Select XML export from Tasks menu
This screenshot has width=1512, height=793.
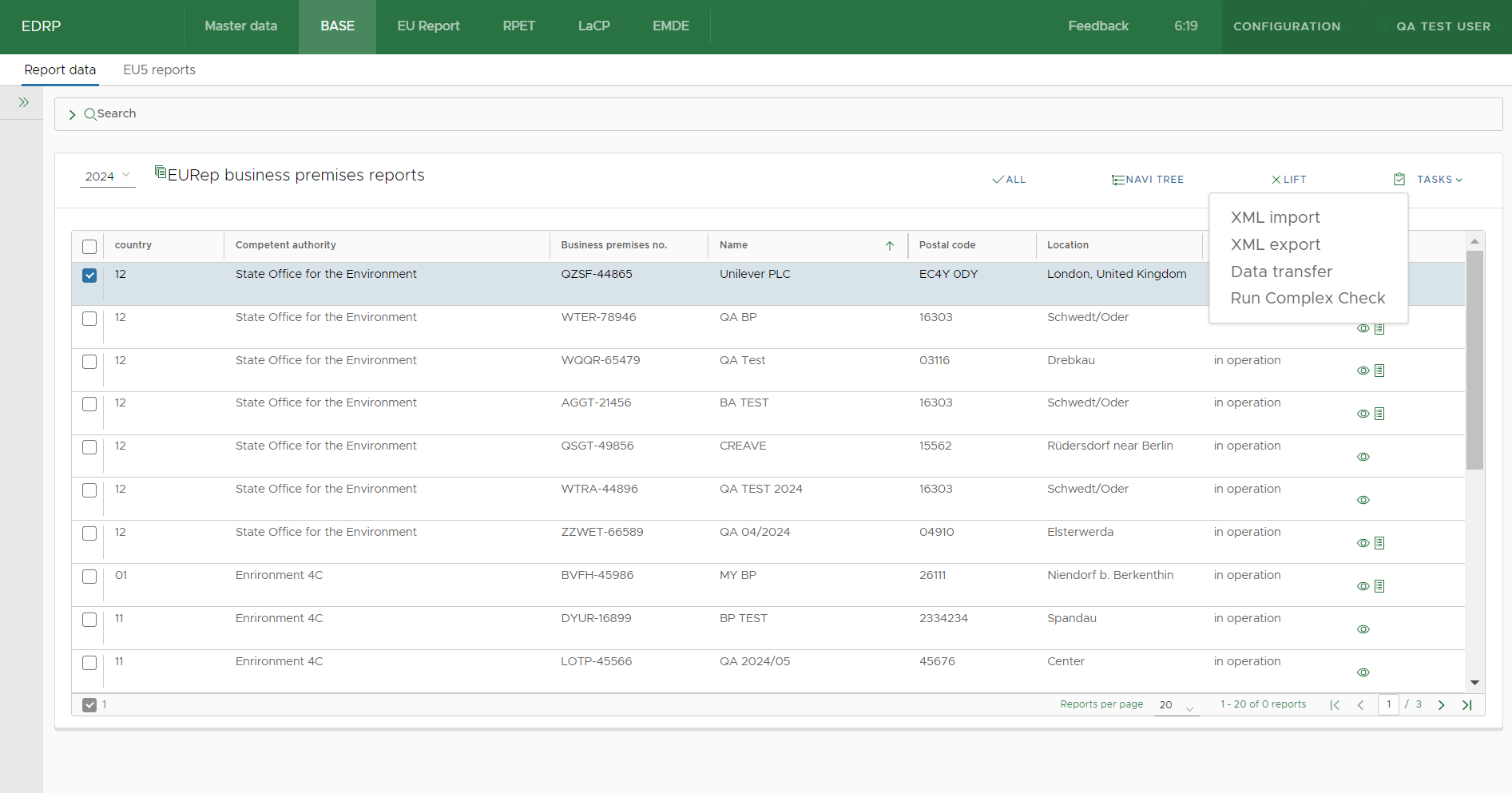[1276, 245]
